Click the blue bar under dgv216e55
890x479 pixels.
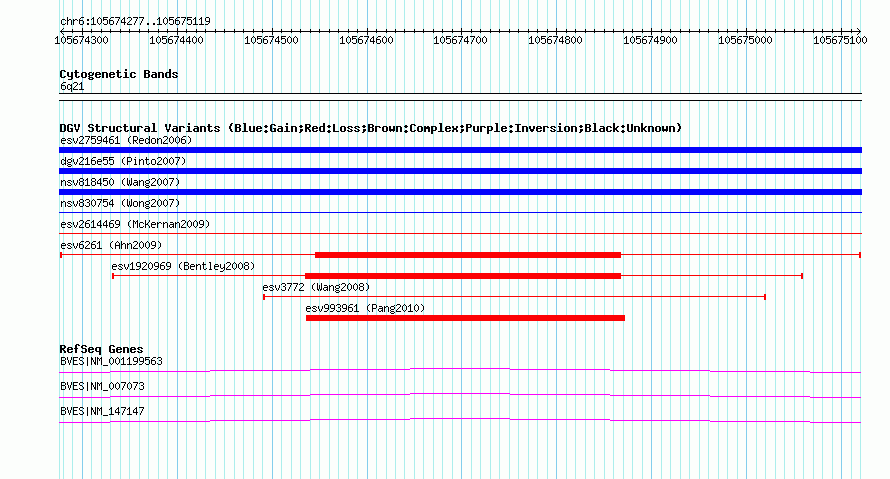coord(460,171)
